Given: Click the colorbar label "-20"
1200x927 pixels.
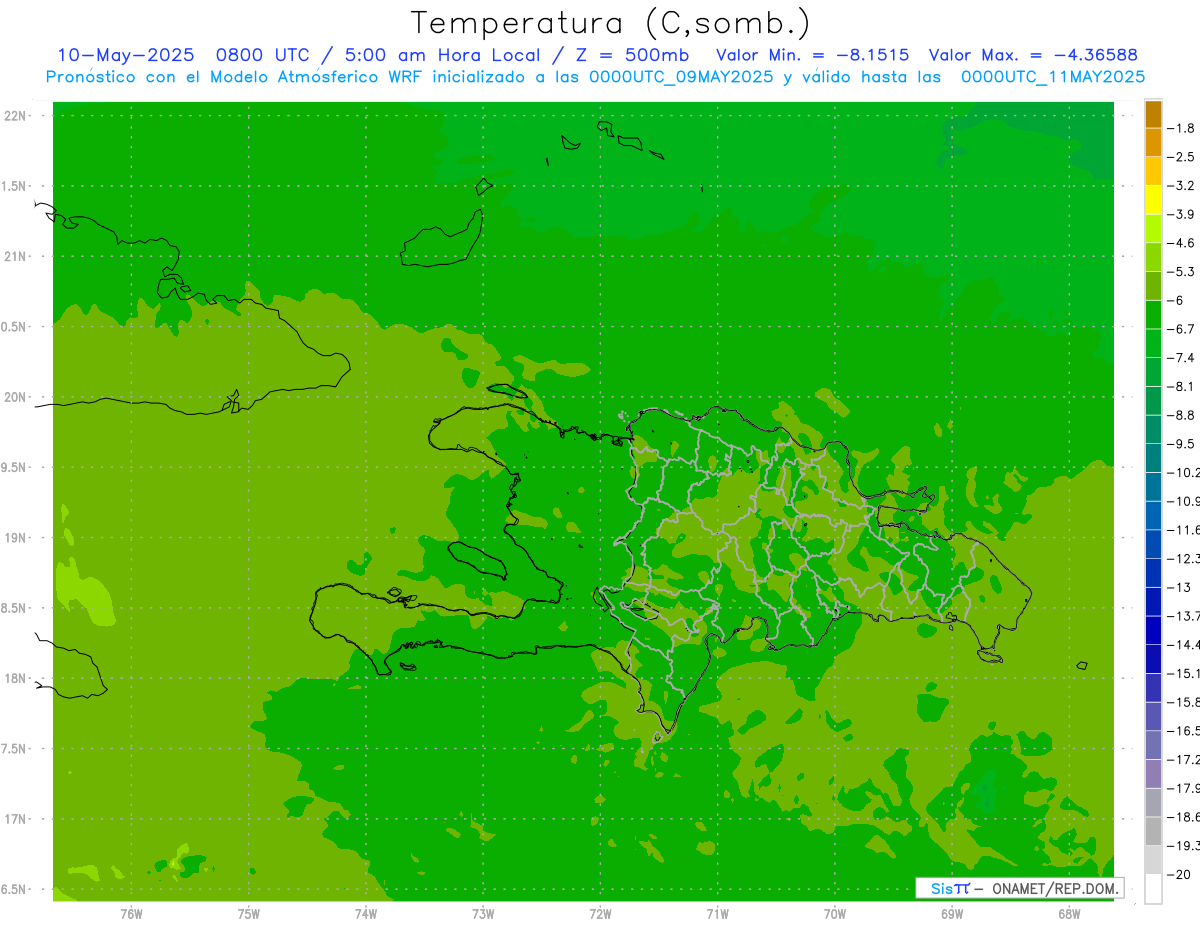Looking at the screenshot, I should pyautogui.click(x=1179, y=874).
